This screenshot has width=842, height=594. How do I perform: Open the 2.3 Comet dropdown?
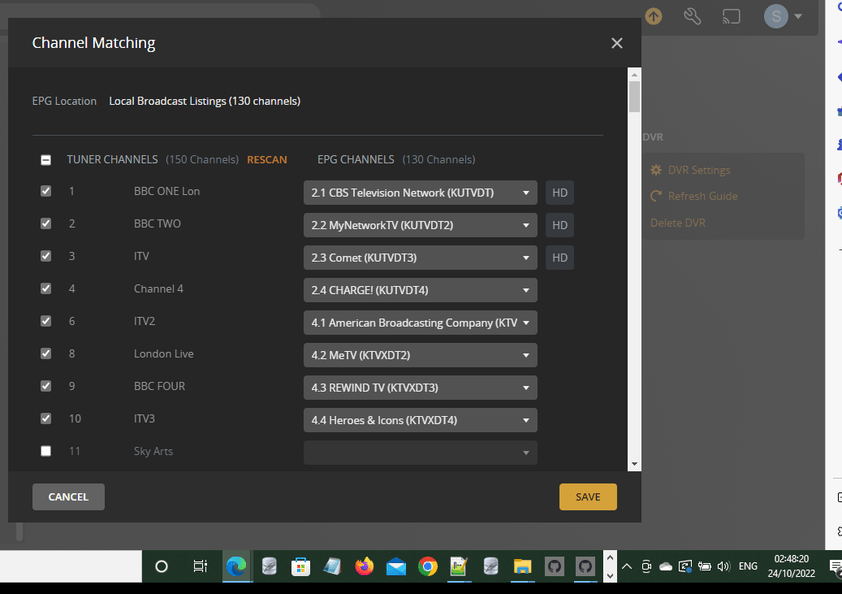coord(420,258)
